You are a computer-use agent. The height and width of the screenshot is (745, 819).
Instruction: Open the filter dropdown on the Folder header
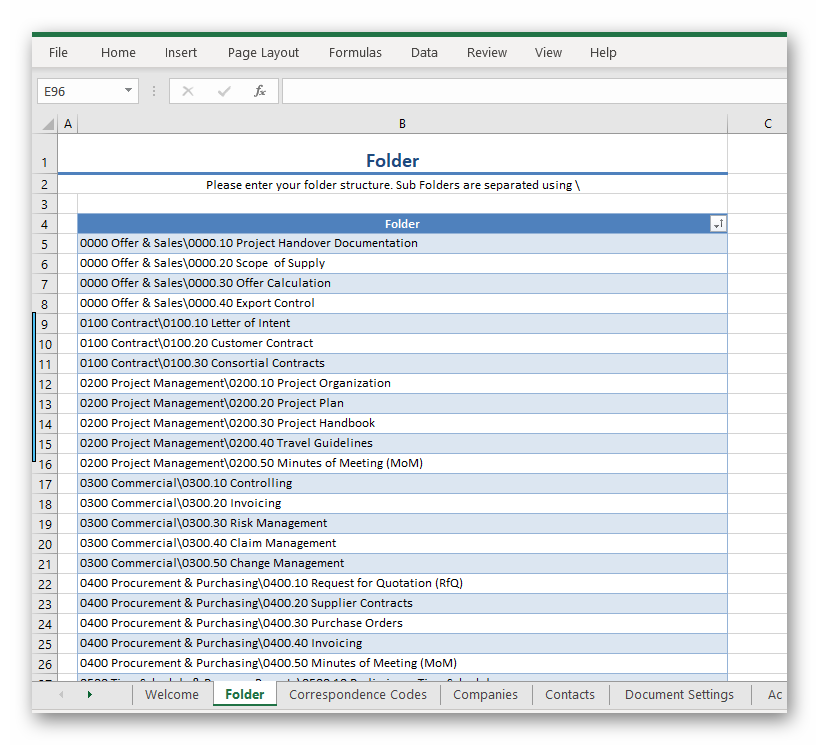718,223
